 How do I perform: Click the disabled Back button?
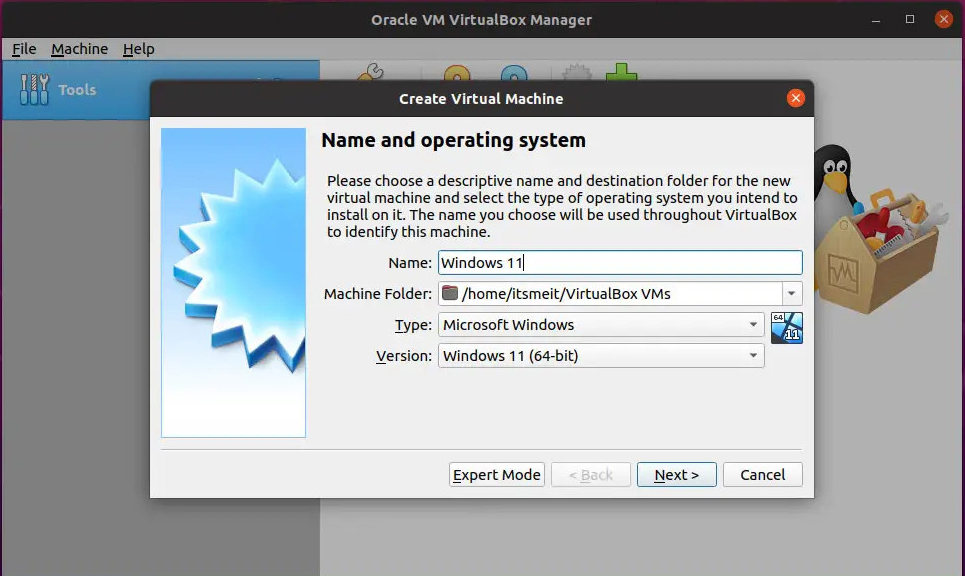pyautogui.click(x=590, y=474)
